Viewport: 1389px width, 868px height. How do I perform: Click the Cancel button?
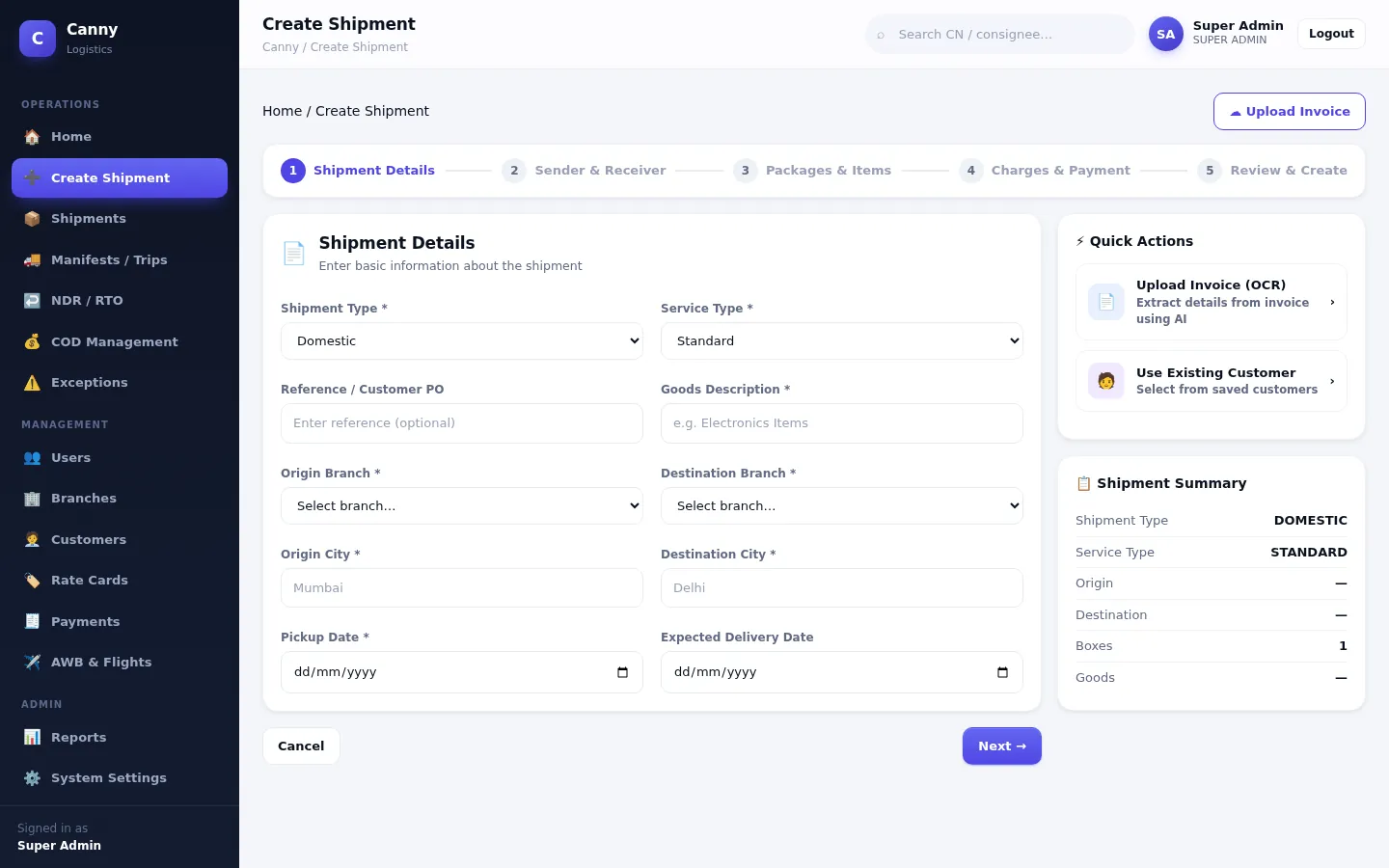point(301,746)
